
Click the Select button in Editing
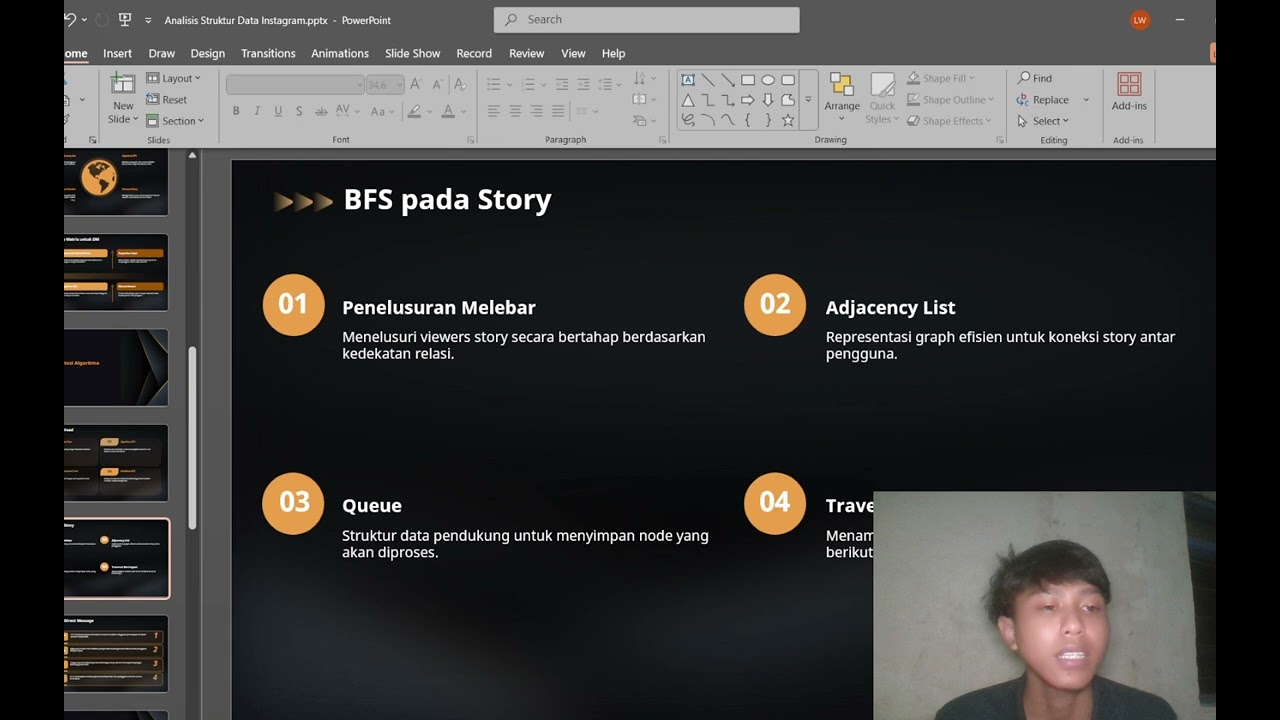(x=1043, y=121)
